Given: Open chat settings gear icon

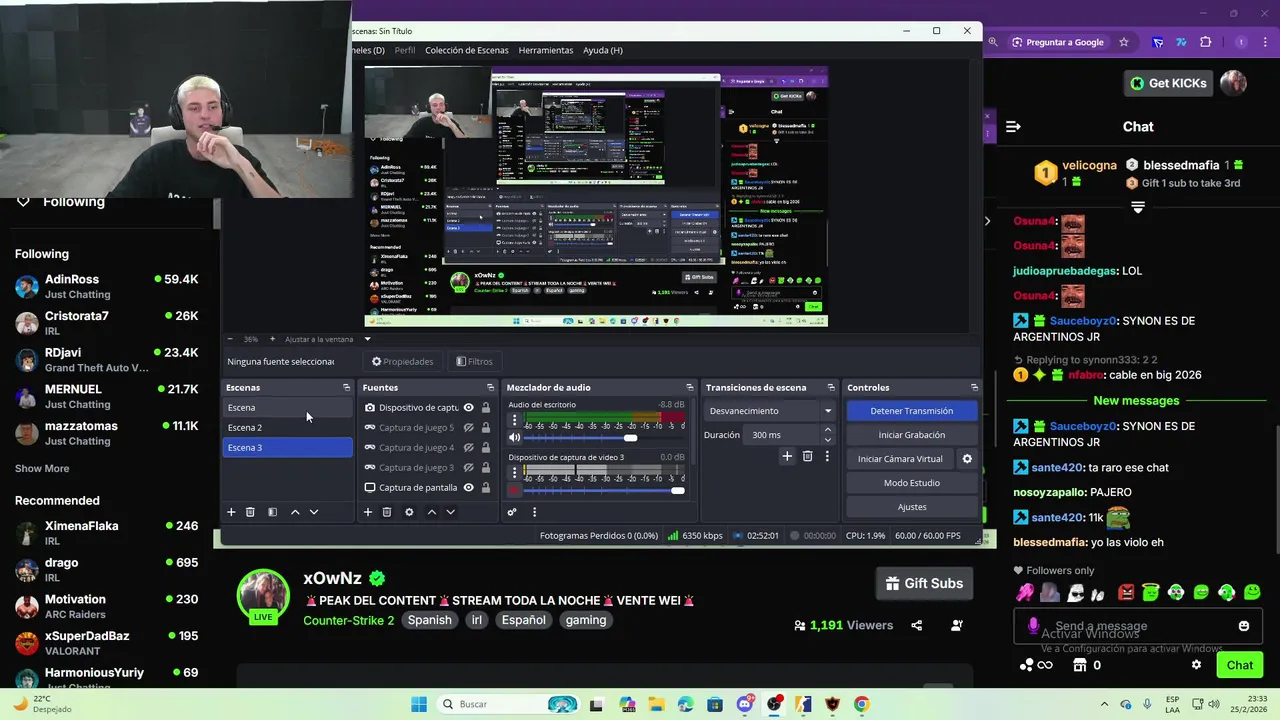Looking at the screenshot, I should tap(1196, 665).
